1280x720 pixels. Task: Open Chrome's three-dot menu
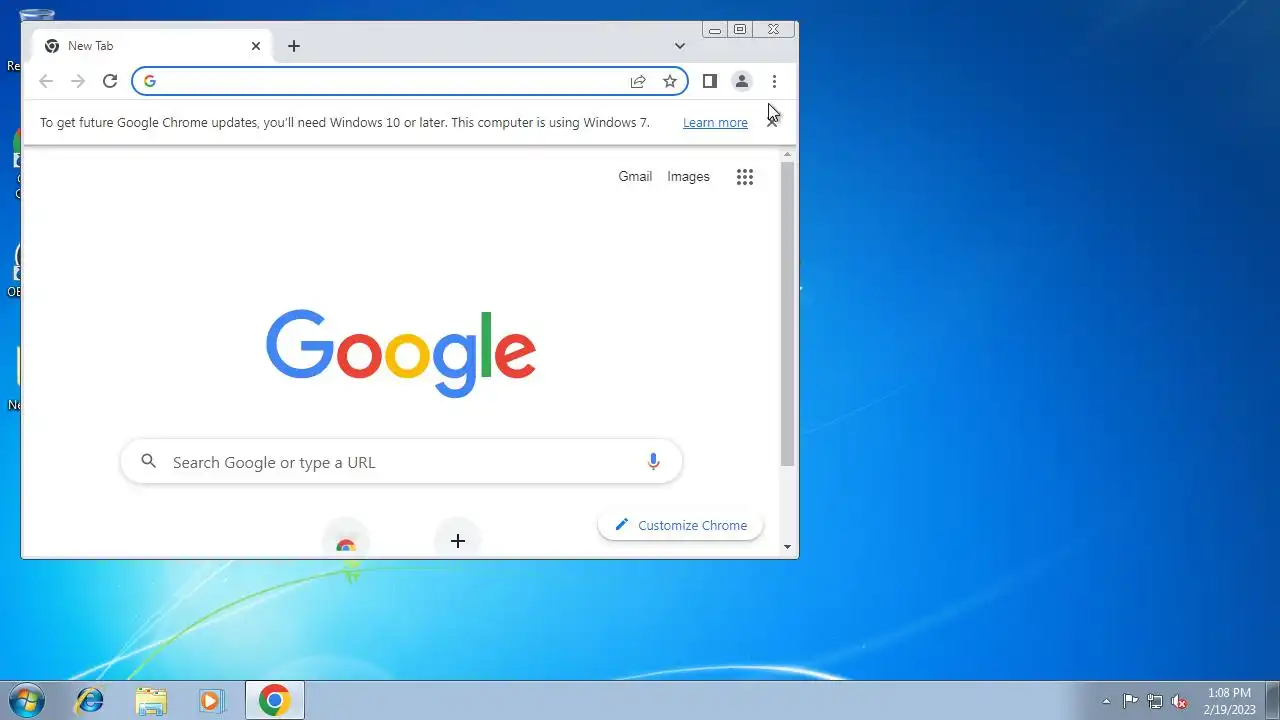(x=774, y=81)
